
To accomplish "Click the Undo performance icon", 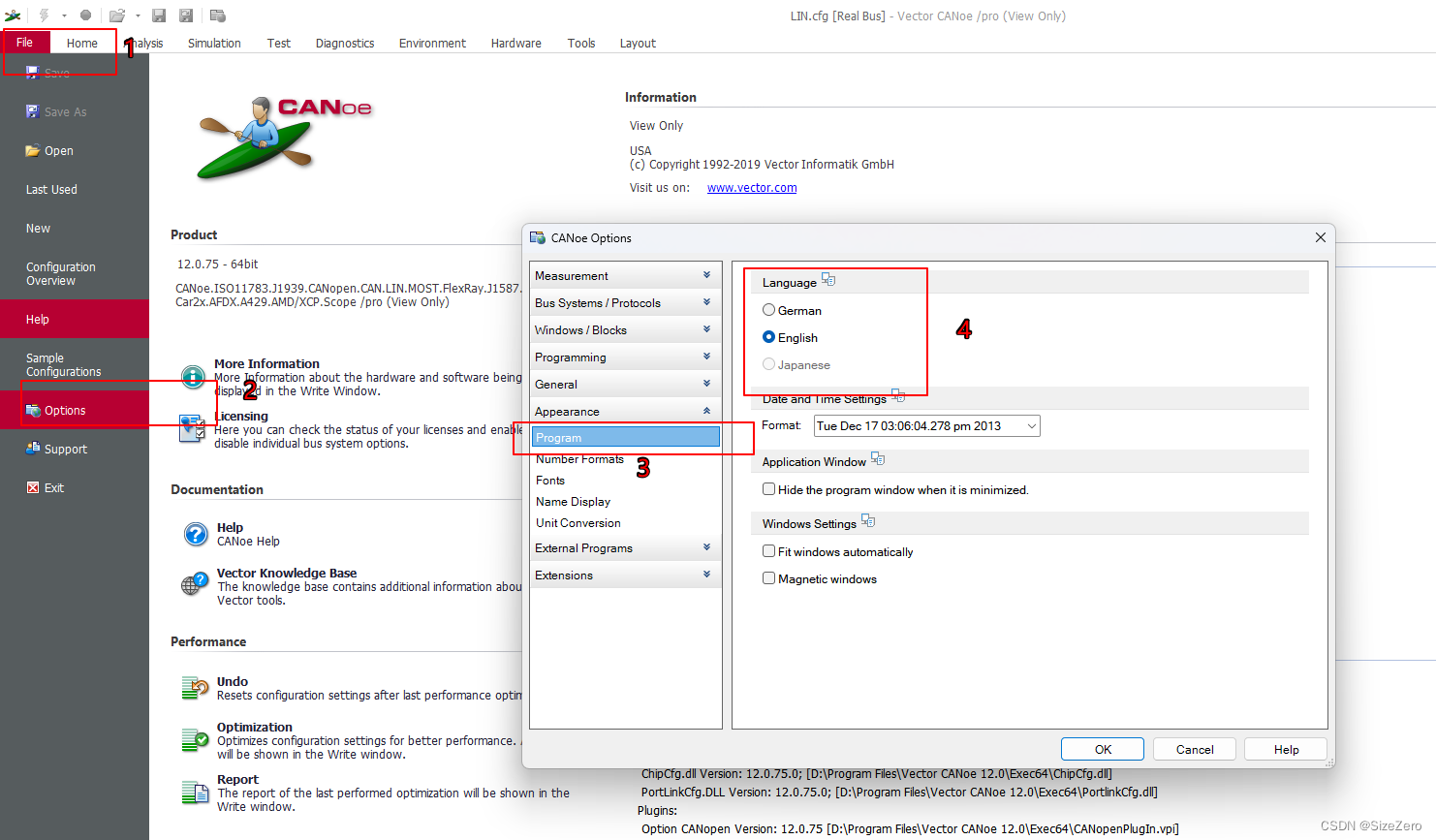I will tap(195, 688).
